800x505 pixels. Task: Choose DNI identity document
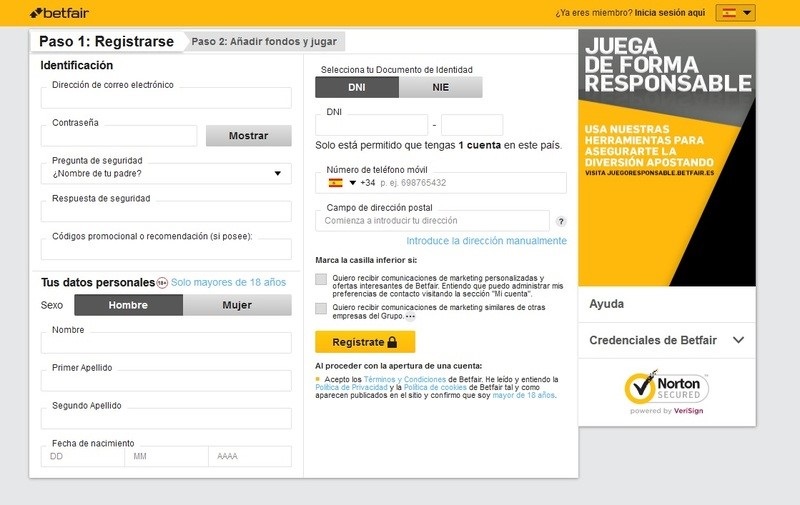(x=357, y=87)
